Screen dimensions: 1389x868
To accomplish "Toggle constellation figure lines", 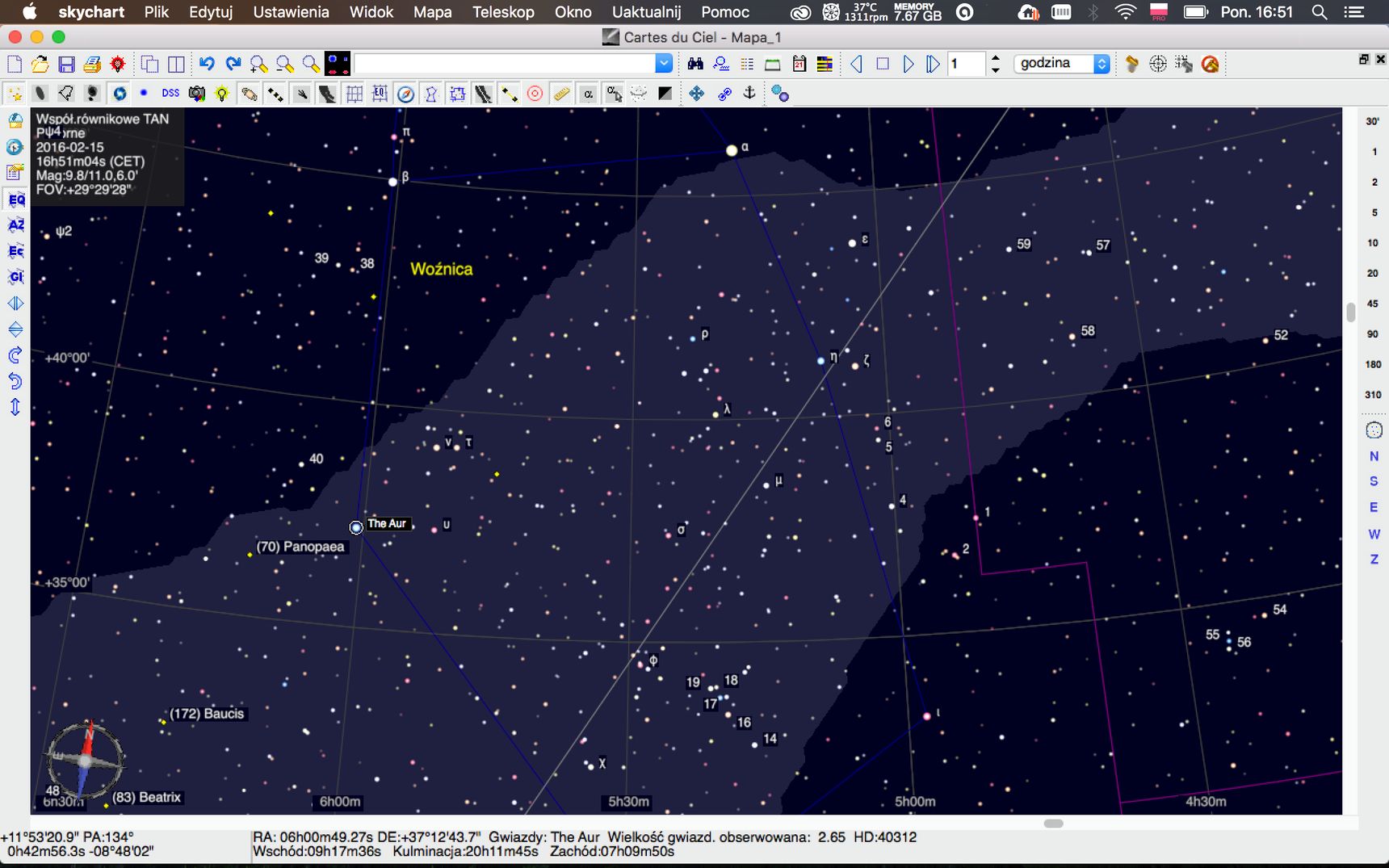I will click(x=431, y=94).
